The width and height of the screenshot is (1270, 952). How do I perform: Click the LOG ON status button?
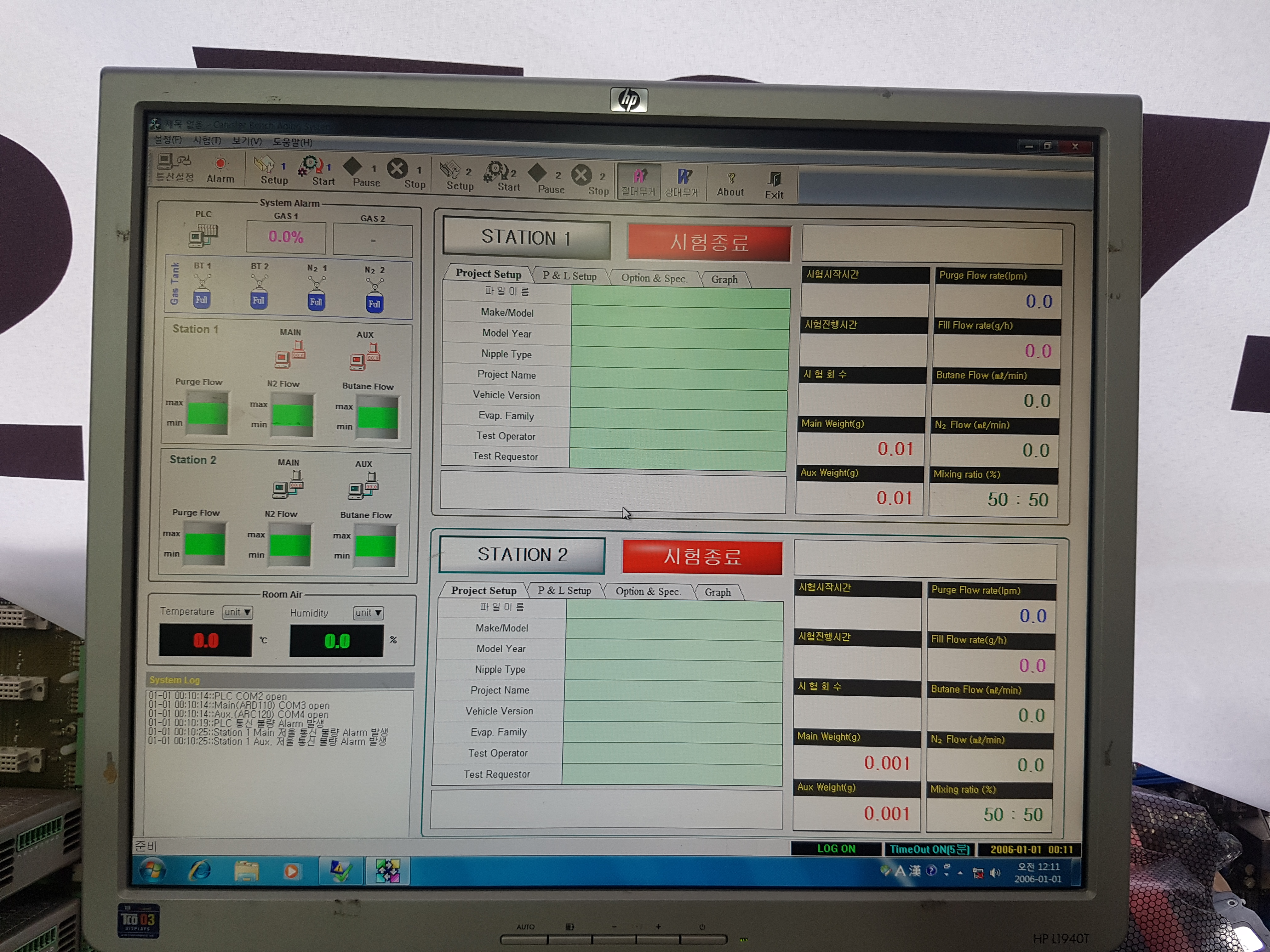point(836,848)
